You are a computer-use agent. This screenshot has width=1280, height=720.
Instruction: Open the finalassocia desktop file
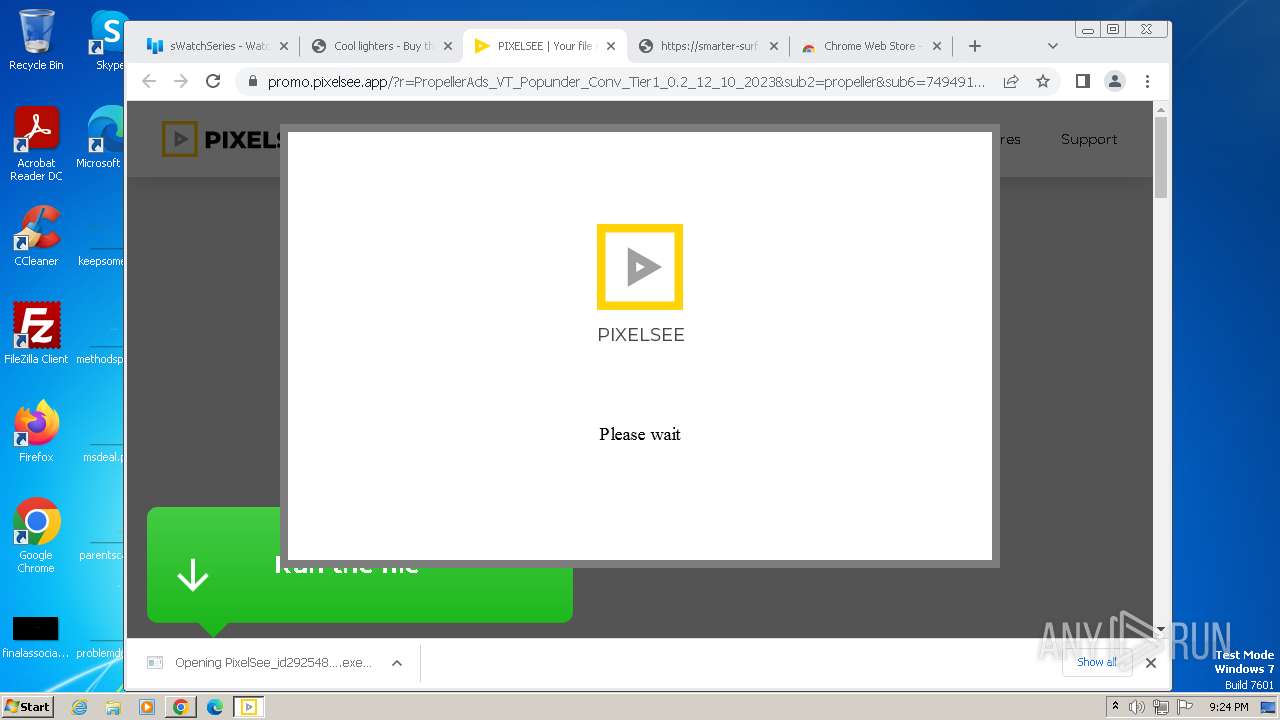36,638
